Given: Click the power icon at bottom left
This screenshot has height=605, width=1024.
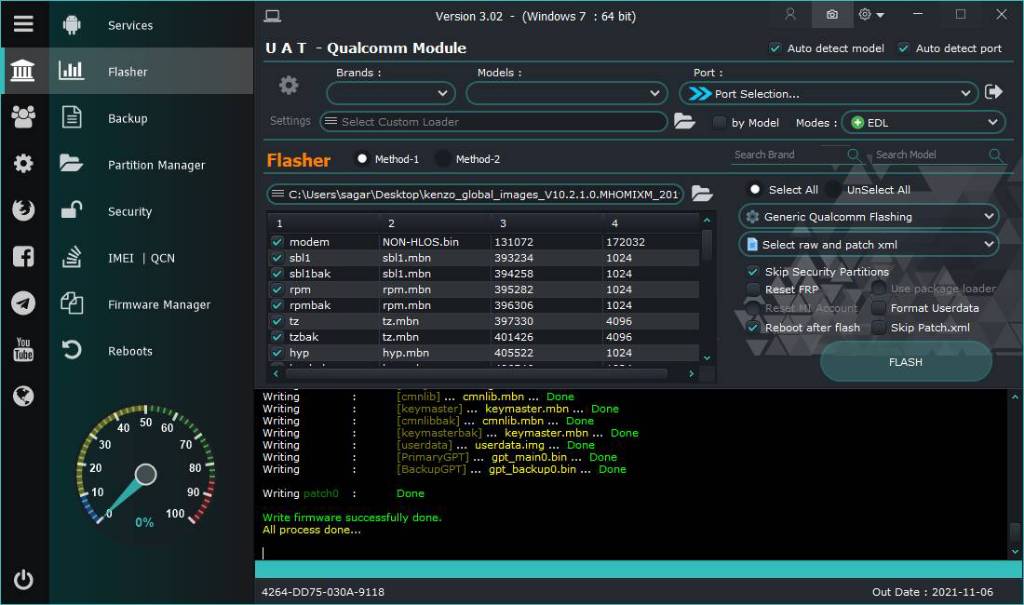Looking at the screenshot, I should pos(24,580).
